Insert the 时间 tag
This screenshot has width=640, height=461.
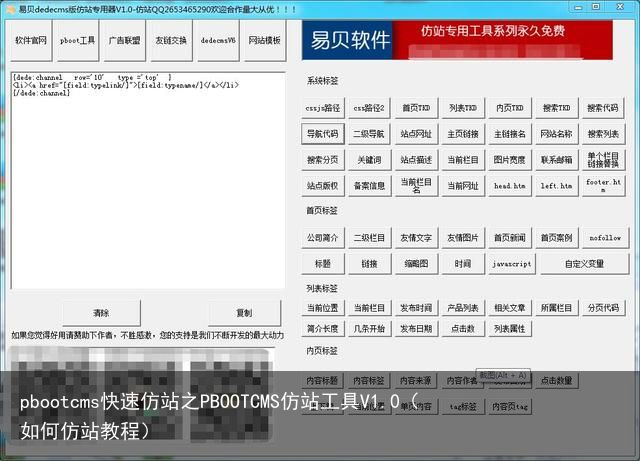(x=463, y=264)
